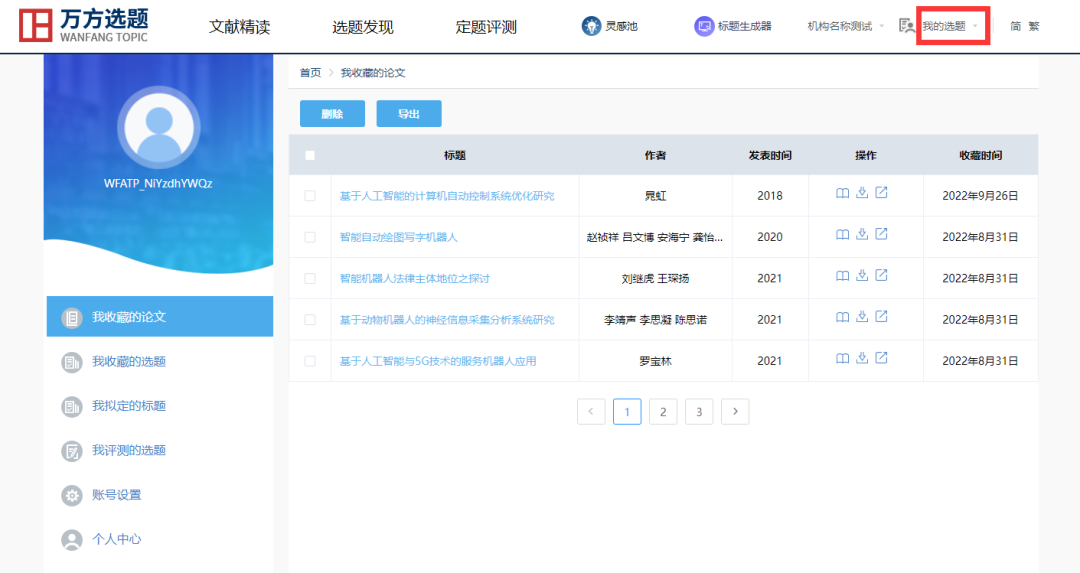Click the read icon for the 2018 paper
This screenshot has width=1080, height=573.
pos(843,194)
